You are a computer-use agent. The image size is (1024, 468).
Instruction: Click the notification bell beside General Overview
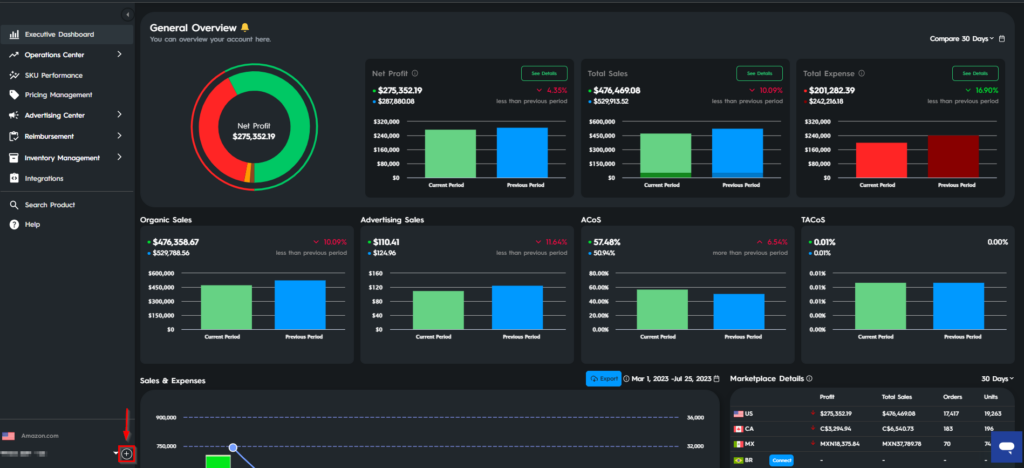click(246, 27)
